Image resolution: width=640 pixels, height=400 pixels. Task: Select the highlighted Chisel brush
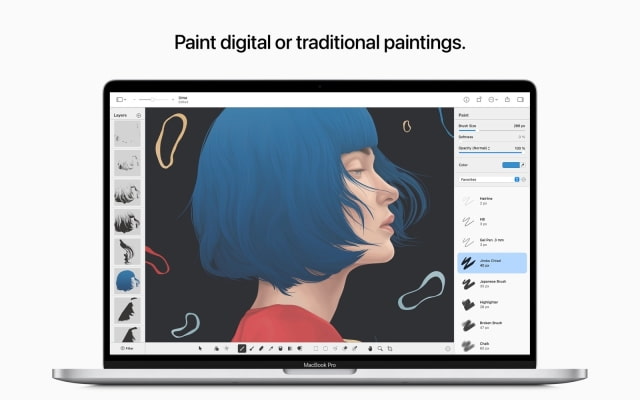(x=492, y=263)
